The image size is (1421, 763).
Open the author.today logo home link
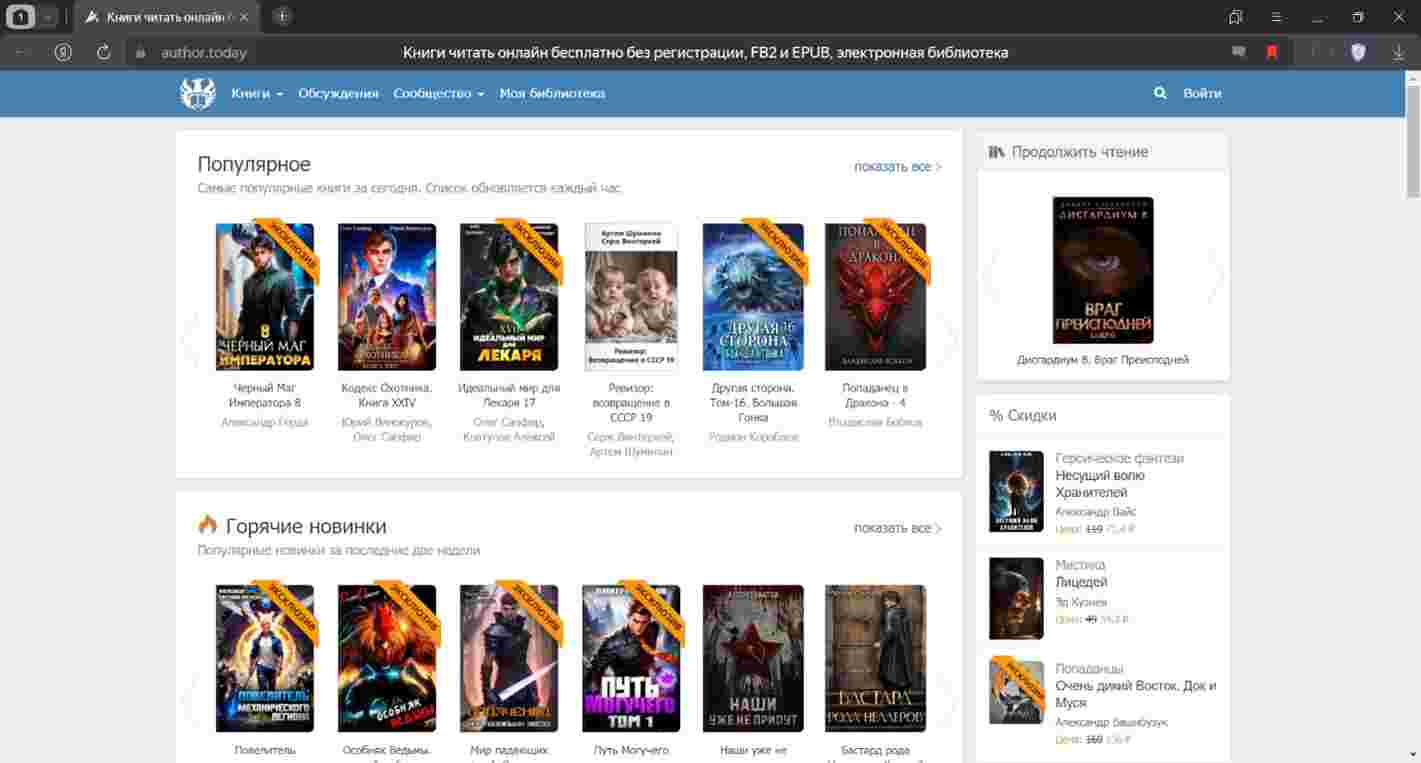tap(197, 93)
